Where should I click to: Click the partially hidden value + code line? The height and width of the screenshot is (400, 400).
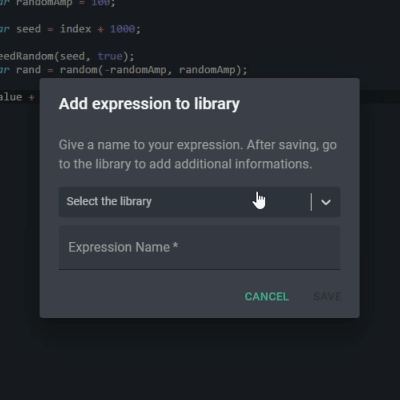(x=17, y=97)
